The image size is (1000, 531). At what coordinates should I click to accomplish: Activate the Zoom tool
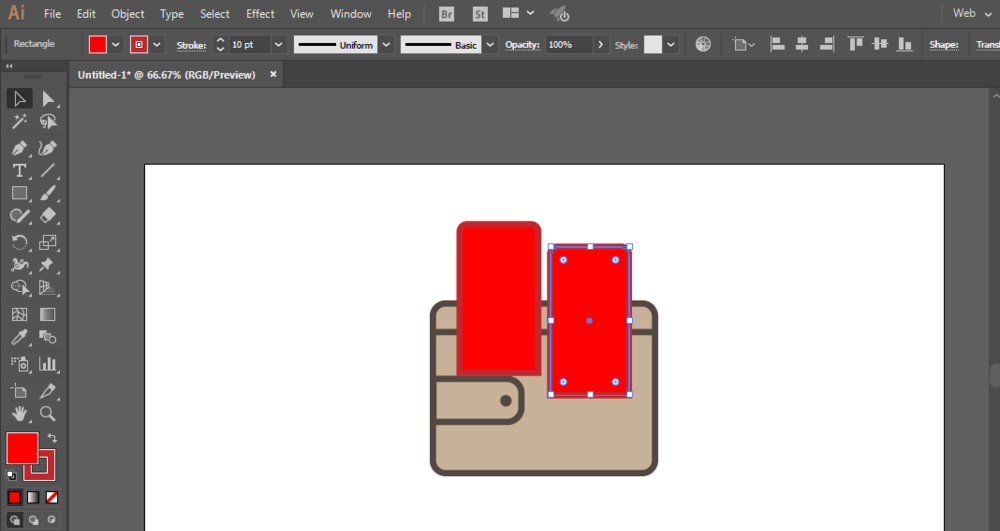[47, 413]
